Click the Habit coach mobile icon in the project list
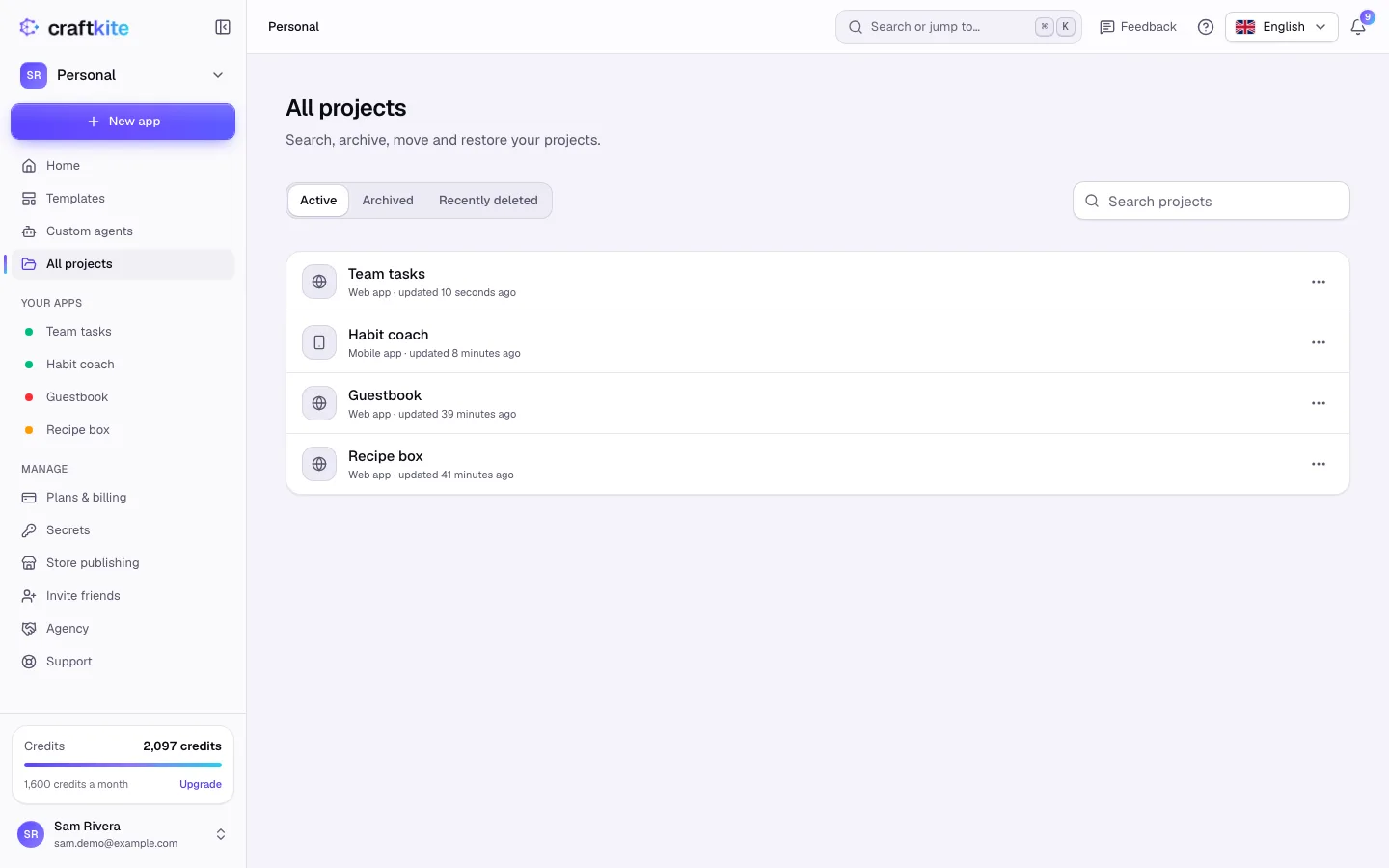This screenshot has height=868, width=1389. [x=319, y=342]
